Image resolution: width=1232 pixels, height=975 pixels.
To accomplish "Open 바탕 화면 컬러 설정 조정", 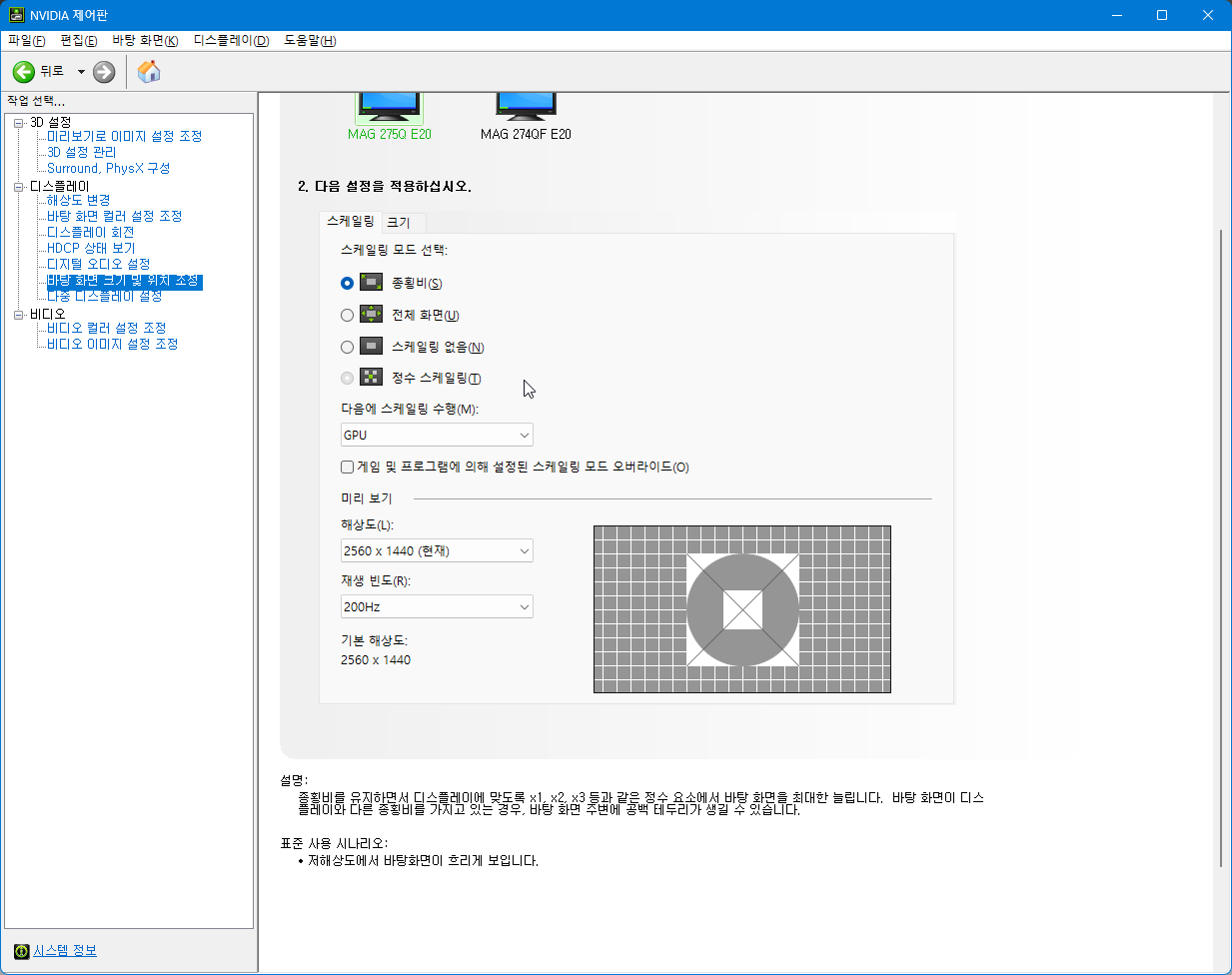I will click(115, 216).
